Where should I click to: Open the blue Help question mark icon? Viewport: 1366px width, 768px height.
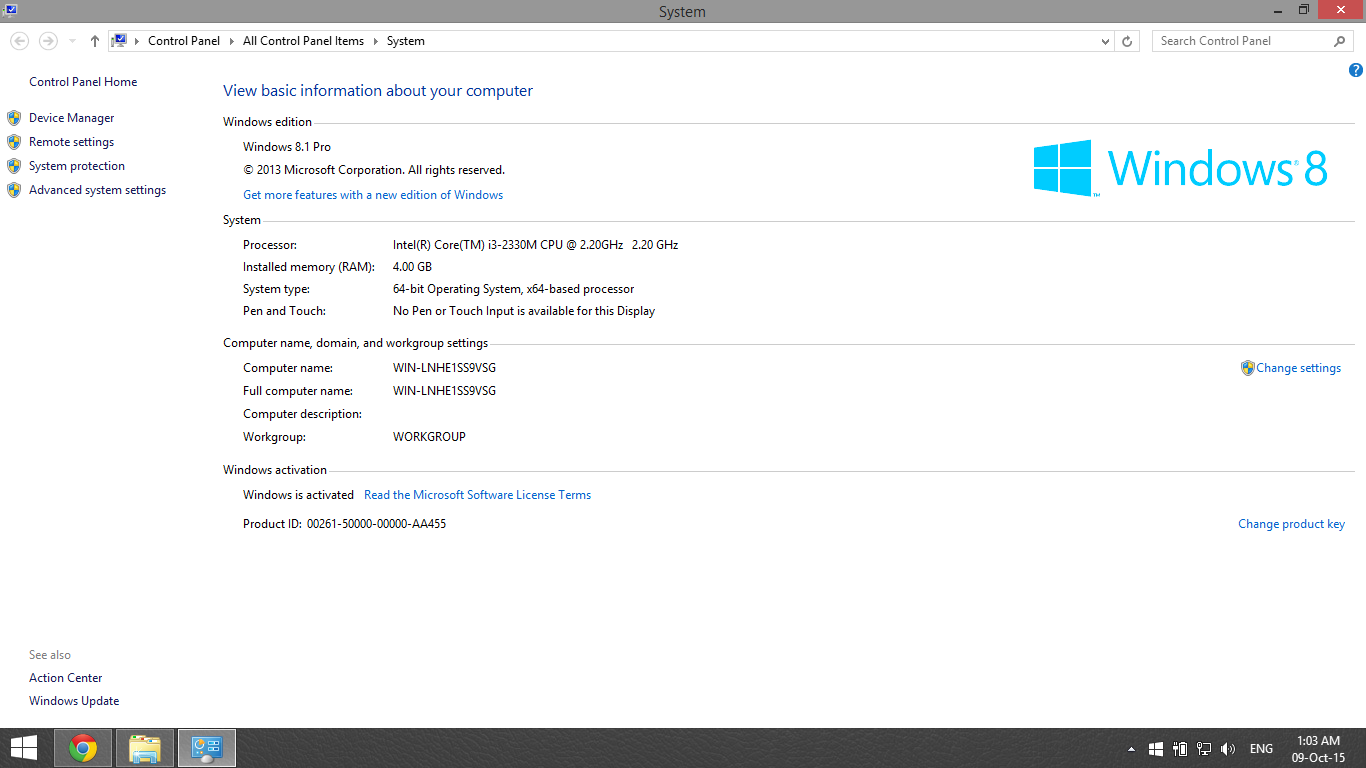coord(1355,70)
